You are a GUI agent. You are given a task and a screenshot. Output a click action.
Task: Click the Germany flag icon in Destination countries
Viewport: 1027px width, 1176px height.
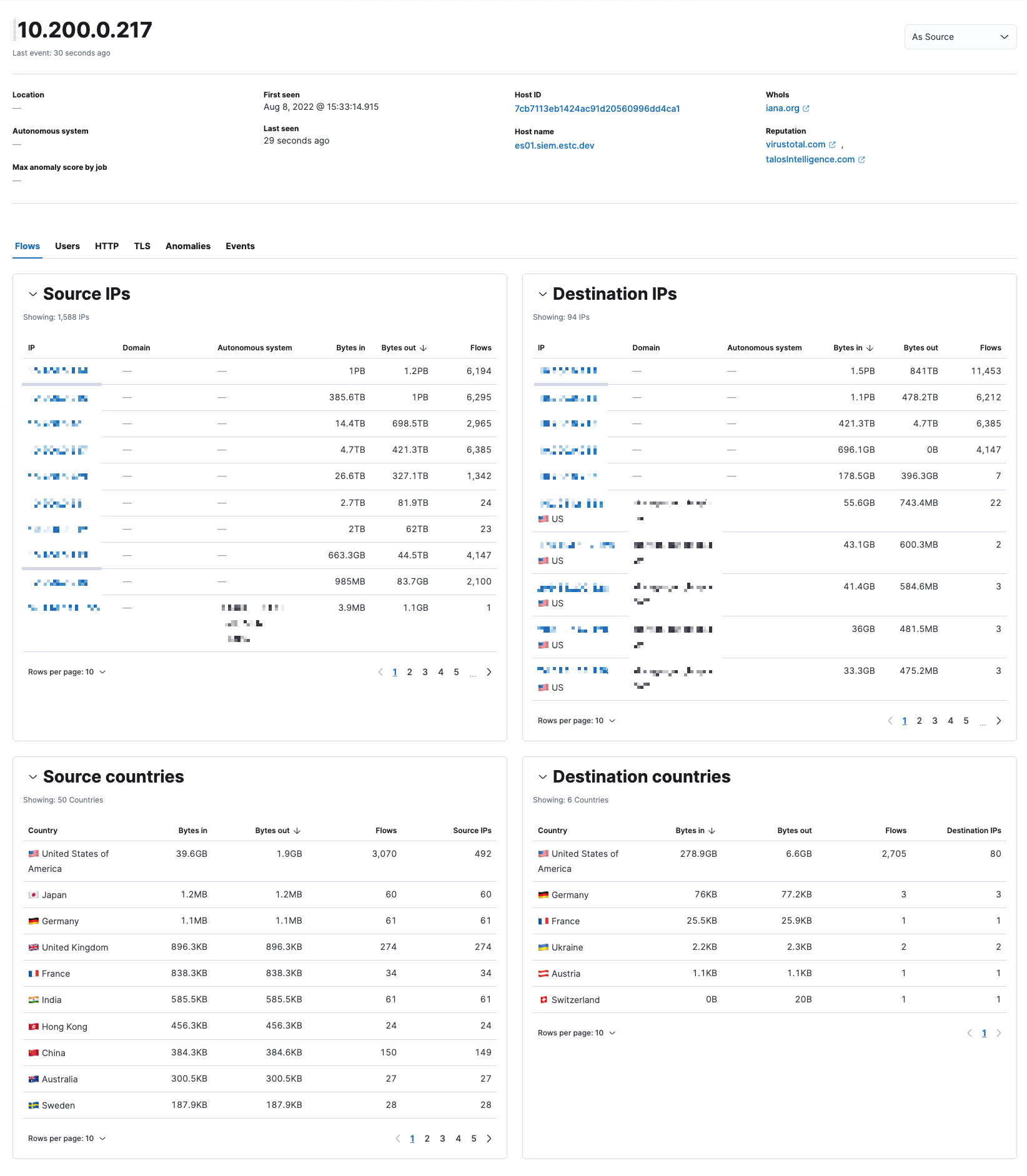coord(542,894)
